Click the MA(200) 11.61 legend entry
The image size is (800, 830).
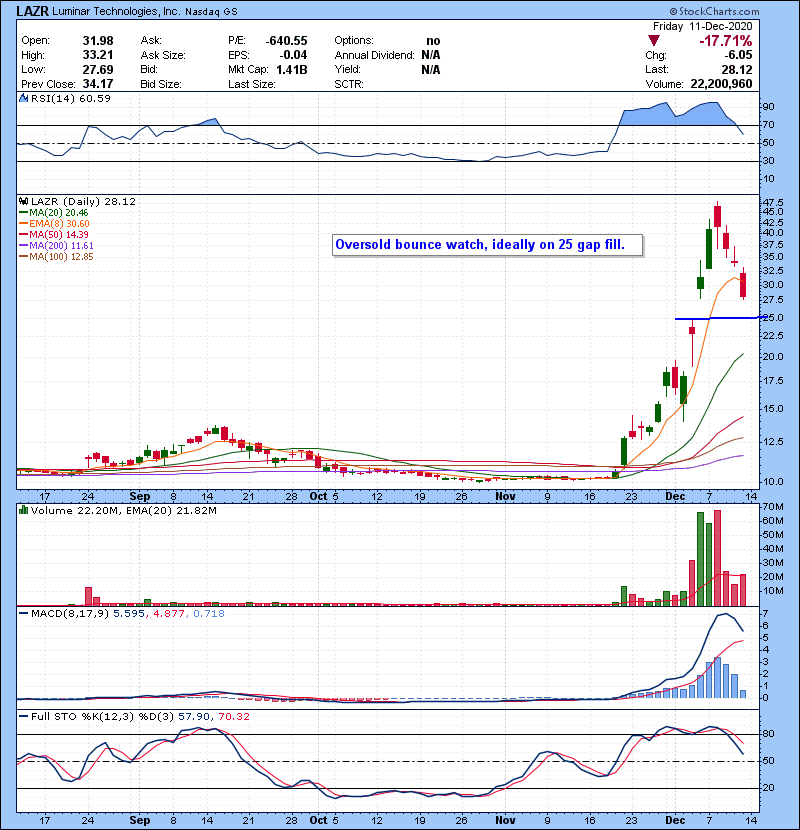pos(56,246)
